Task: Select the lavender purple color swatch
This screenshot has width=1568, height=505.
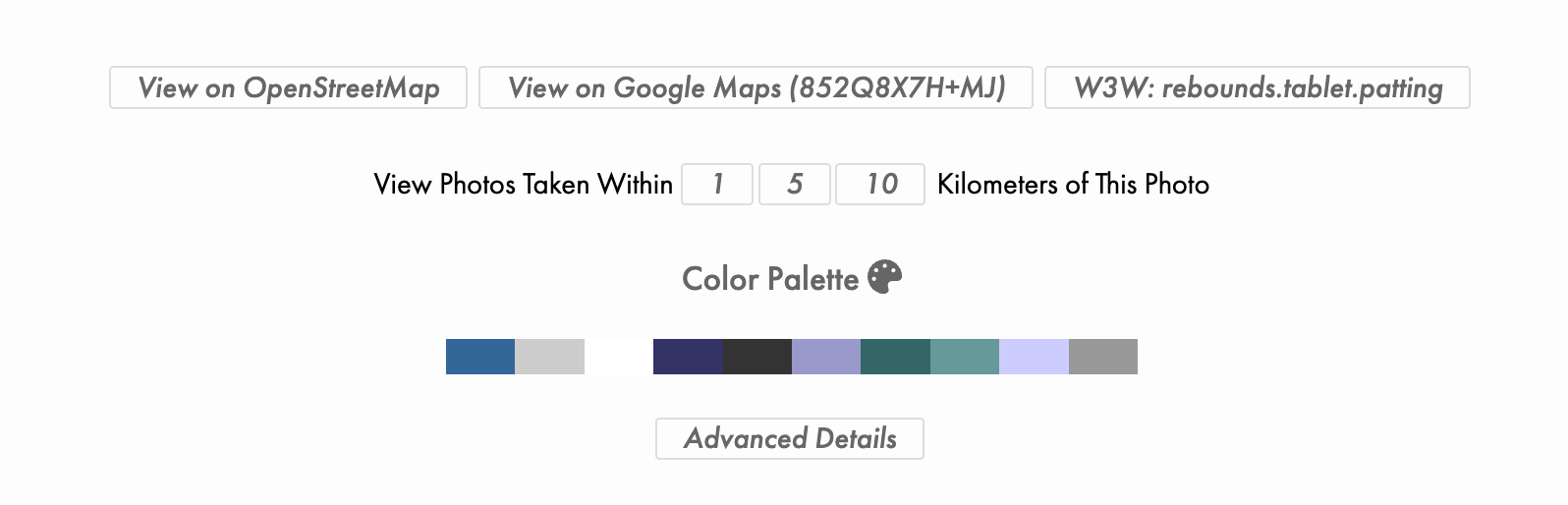Action: [x=826, y=357]
